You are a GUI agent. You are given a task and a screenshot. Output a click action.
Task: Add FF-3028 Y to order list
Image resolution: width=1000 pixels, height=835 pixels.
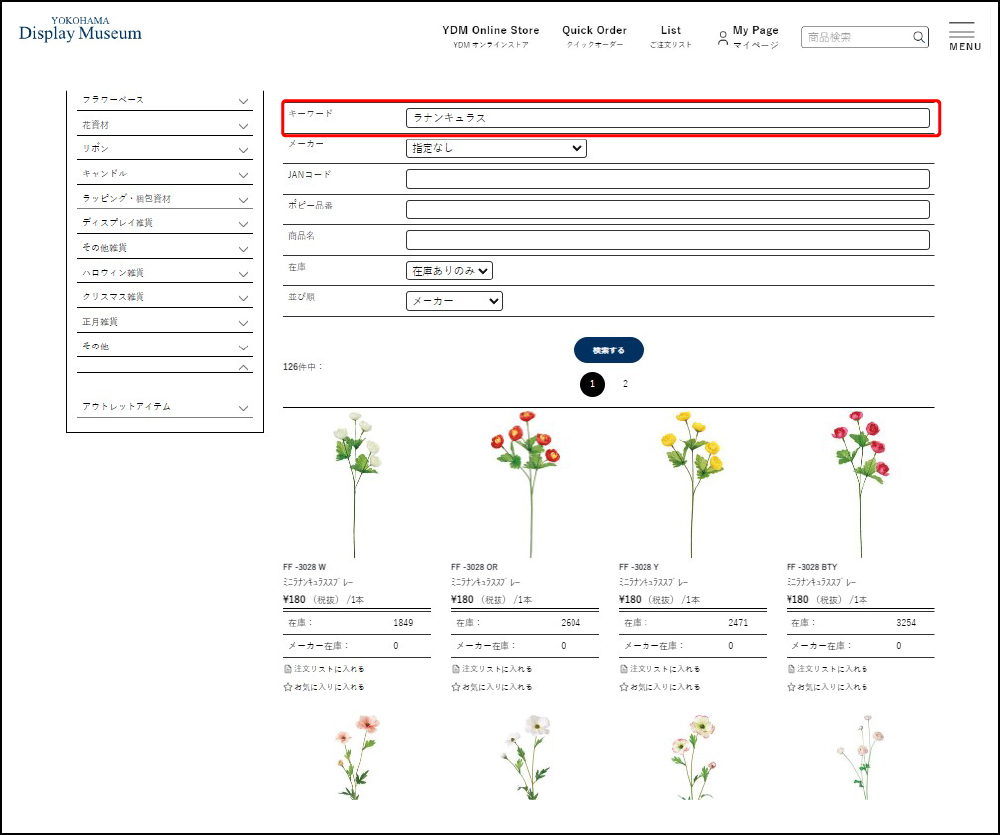pyautogui.click(x=660, y=668)
